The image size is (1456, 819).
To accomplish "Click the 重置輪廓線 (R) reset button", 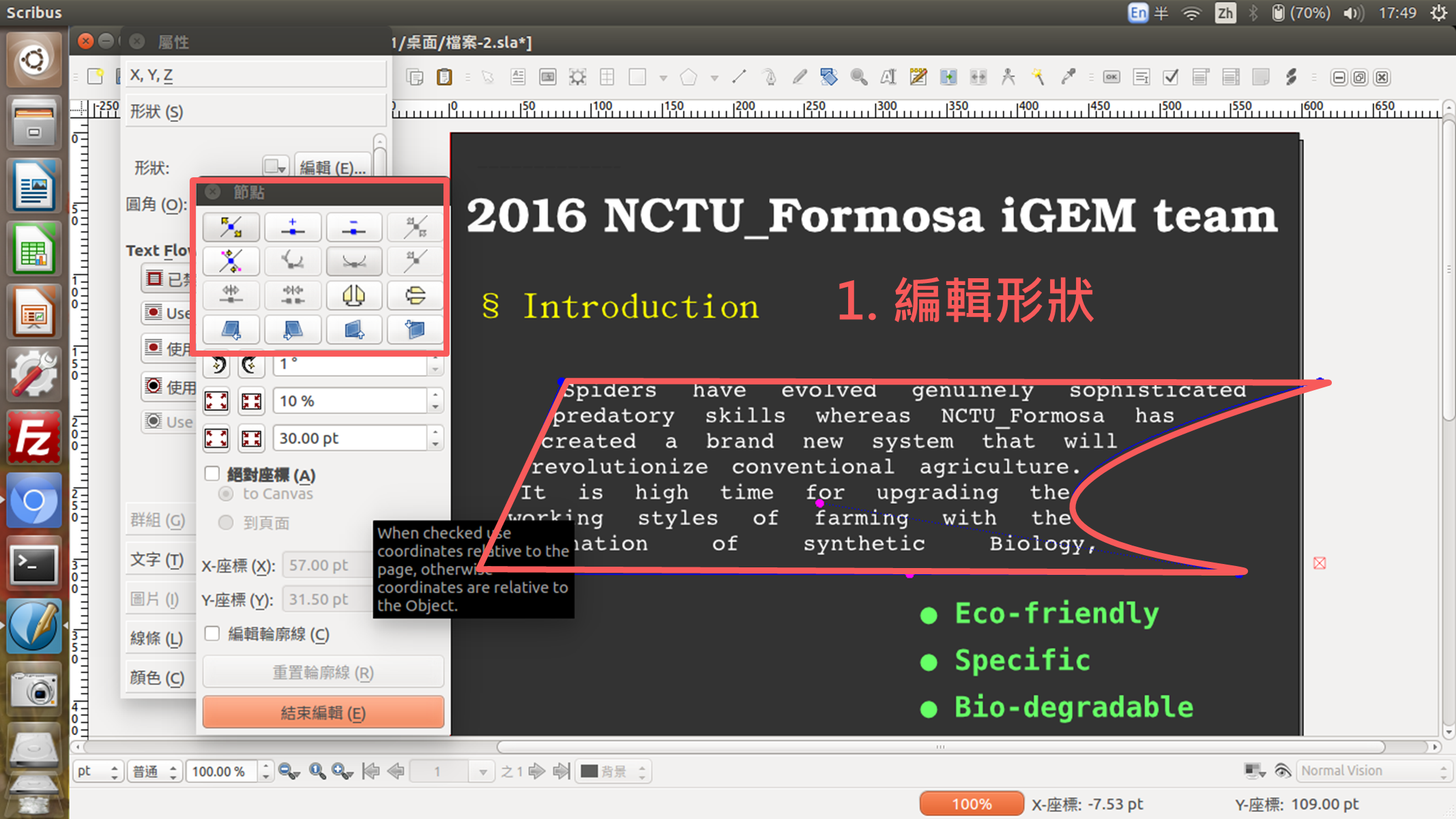I will click(323, 672).
